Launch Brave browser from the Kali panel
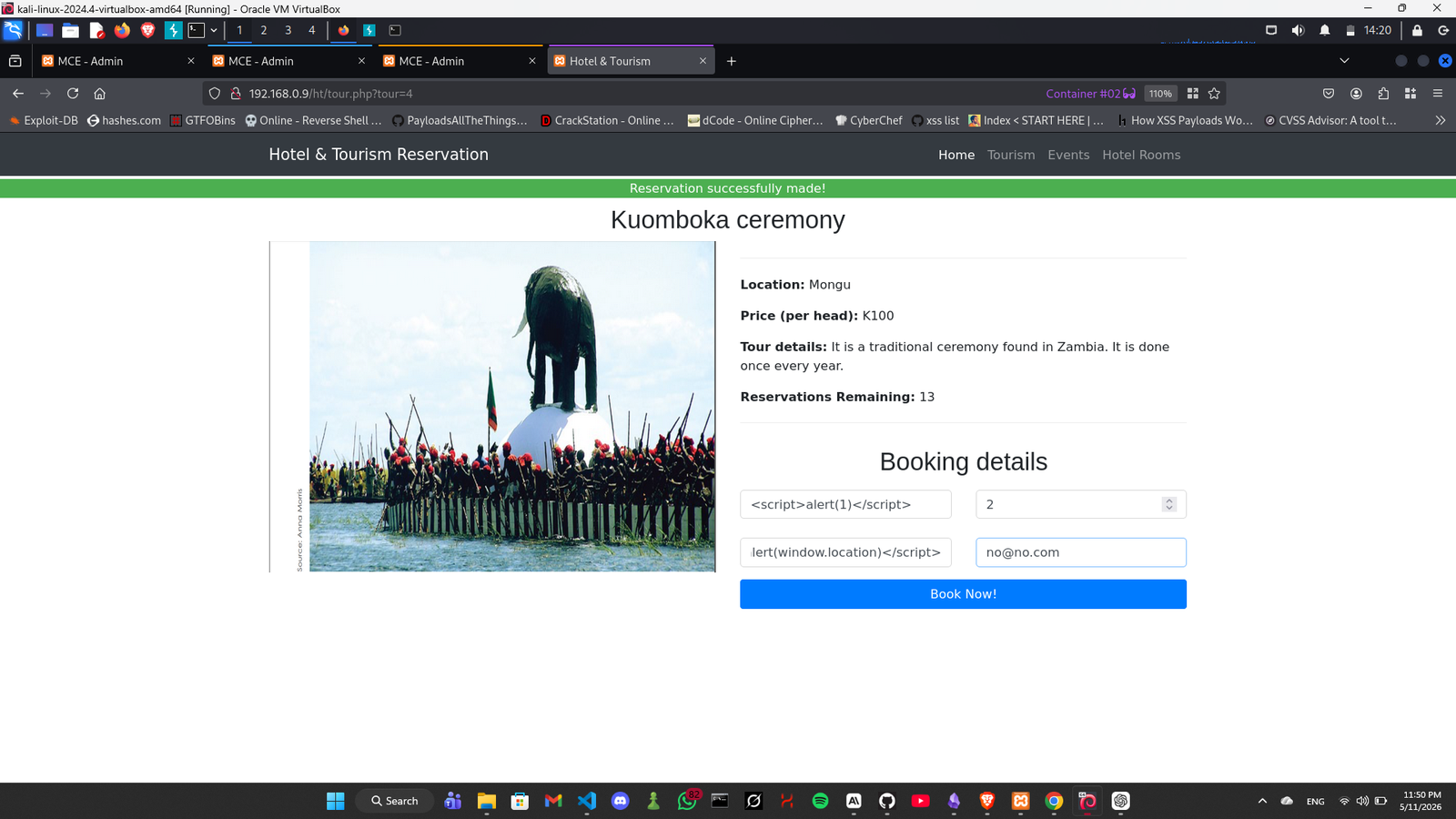The height and width of the screenshot is (819, 1456). point(147,30)
